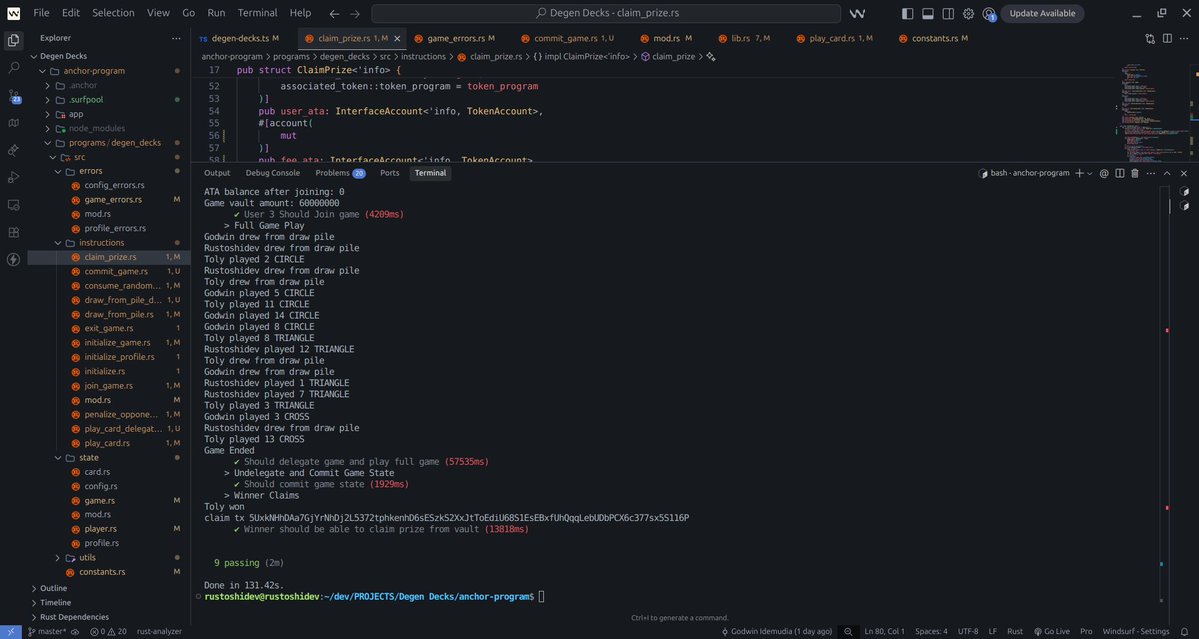Screen dimensions: 1199x639
Task: Open the account profile icon with badge
Action: coord(989,14)
